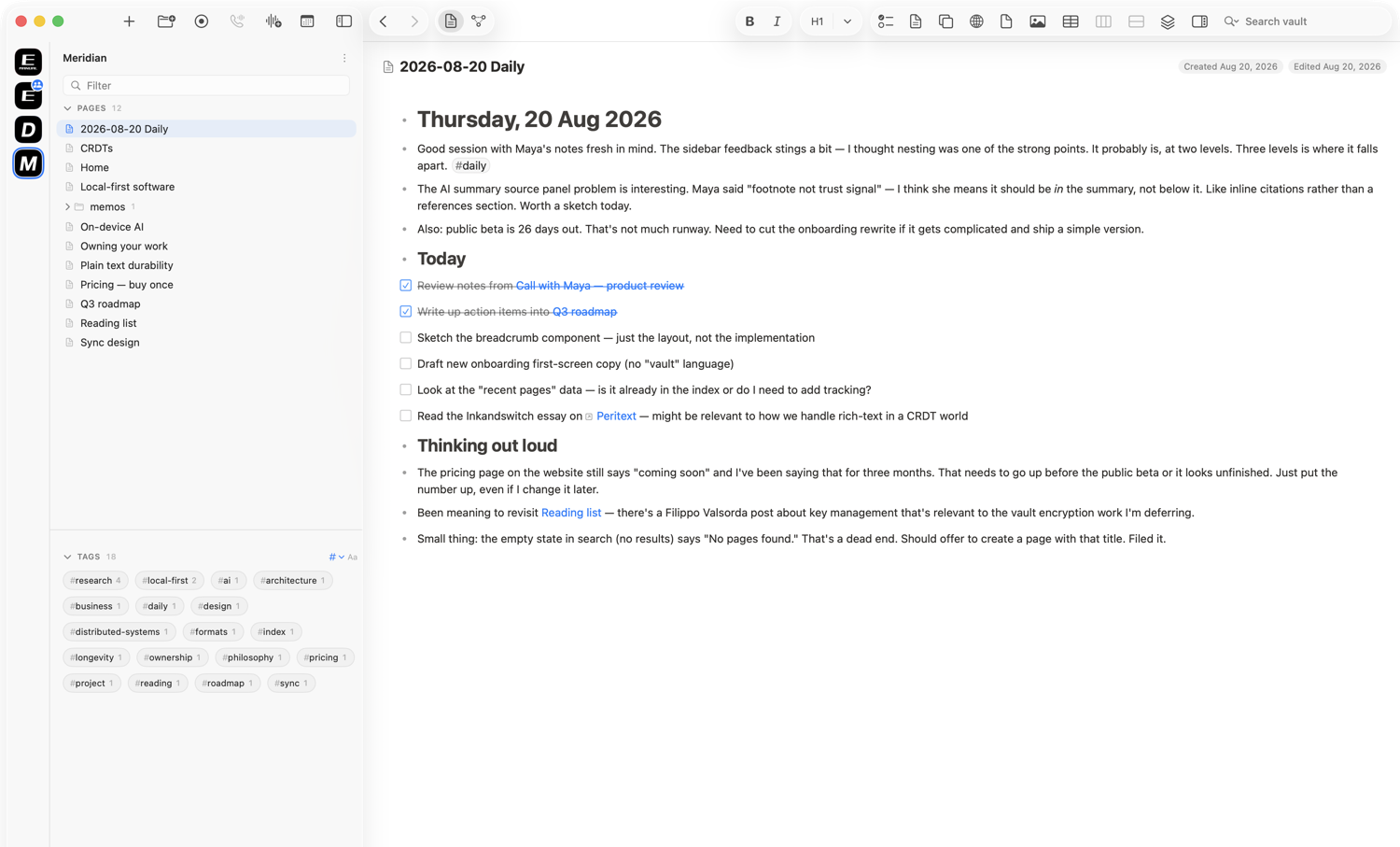Click the duplicate pages icon
1400x847 pixels.
[x=945, y=21]
